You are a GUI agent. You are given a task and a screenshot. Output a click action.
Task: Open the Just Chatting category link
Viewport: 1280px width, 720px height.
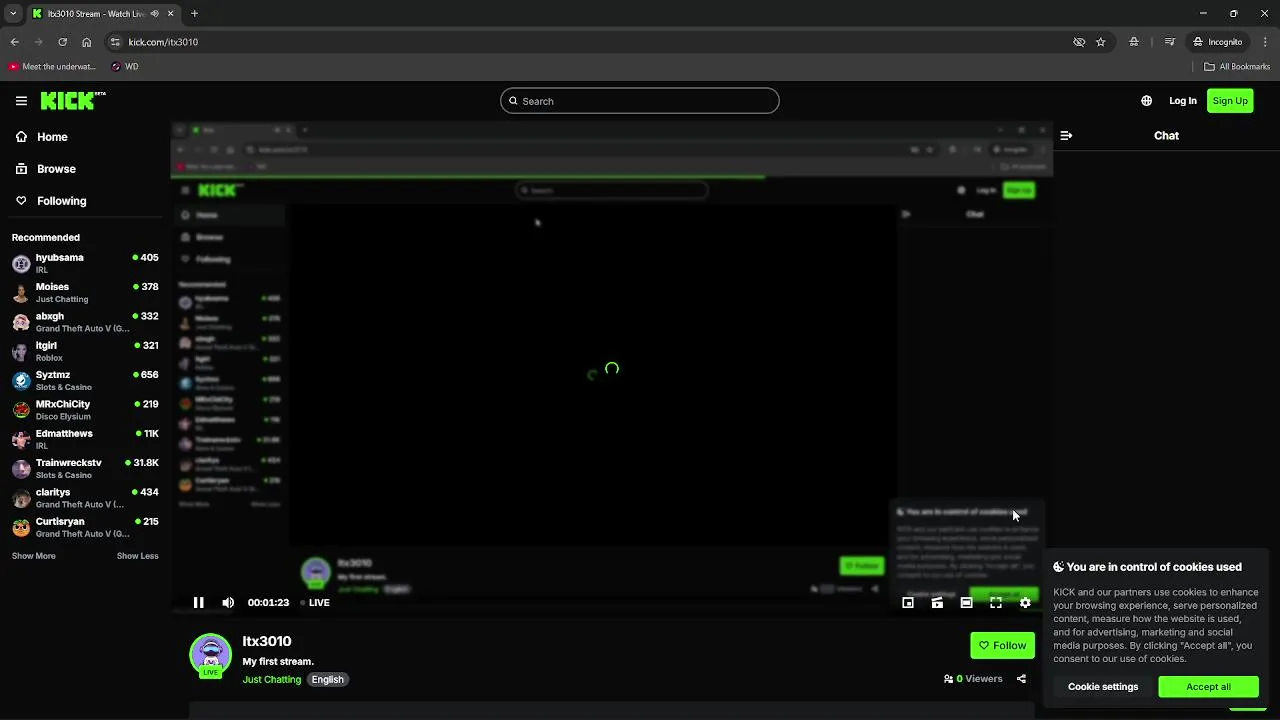[x=271, y=679]
